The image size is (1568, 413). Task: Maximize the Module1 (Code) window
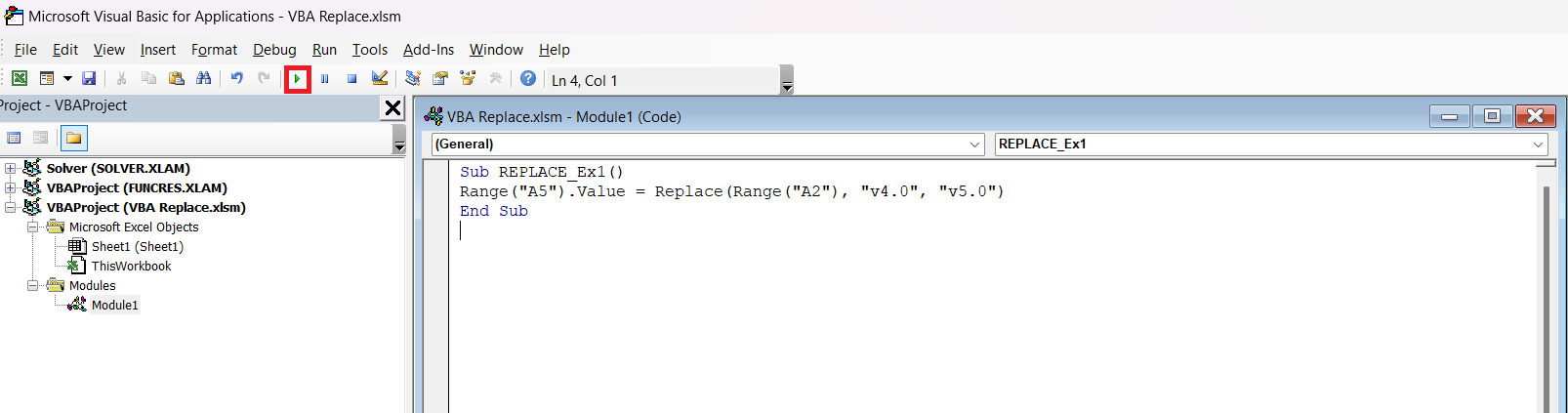pyautogui.click(x=1492, y=117)
